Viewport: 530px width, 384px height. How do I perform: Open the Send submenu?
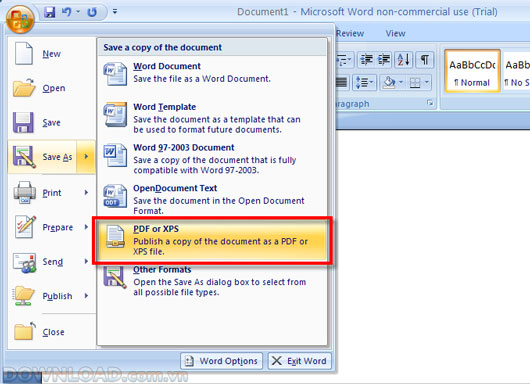click(52, 262)
